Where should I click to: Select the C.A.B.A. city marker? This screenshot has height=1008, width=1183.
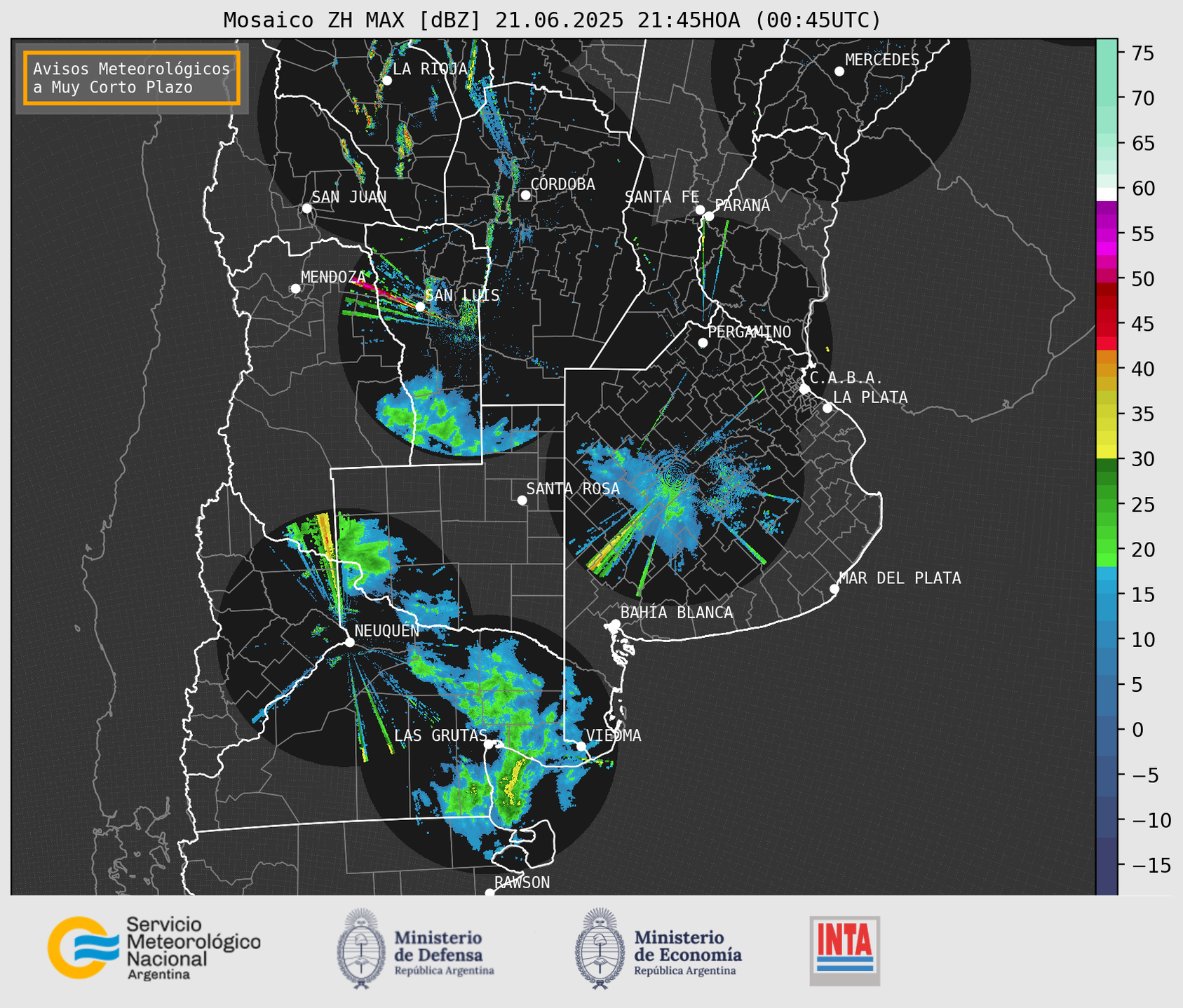tap(804, 389)
